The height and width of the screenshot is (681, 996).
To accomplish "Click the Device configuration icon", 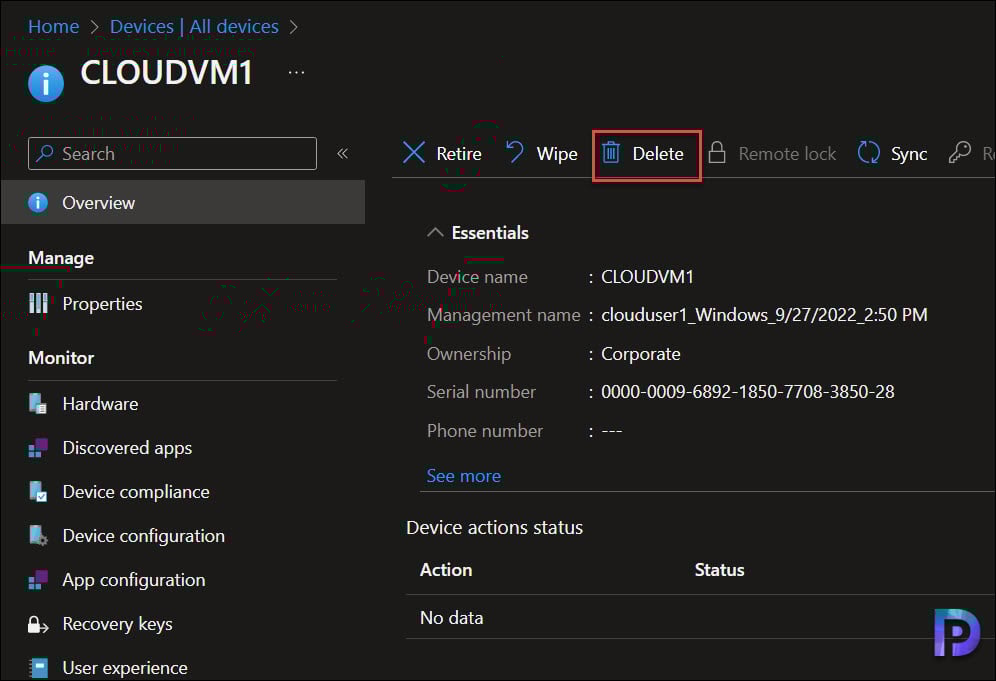I will coord(38,536).
